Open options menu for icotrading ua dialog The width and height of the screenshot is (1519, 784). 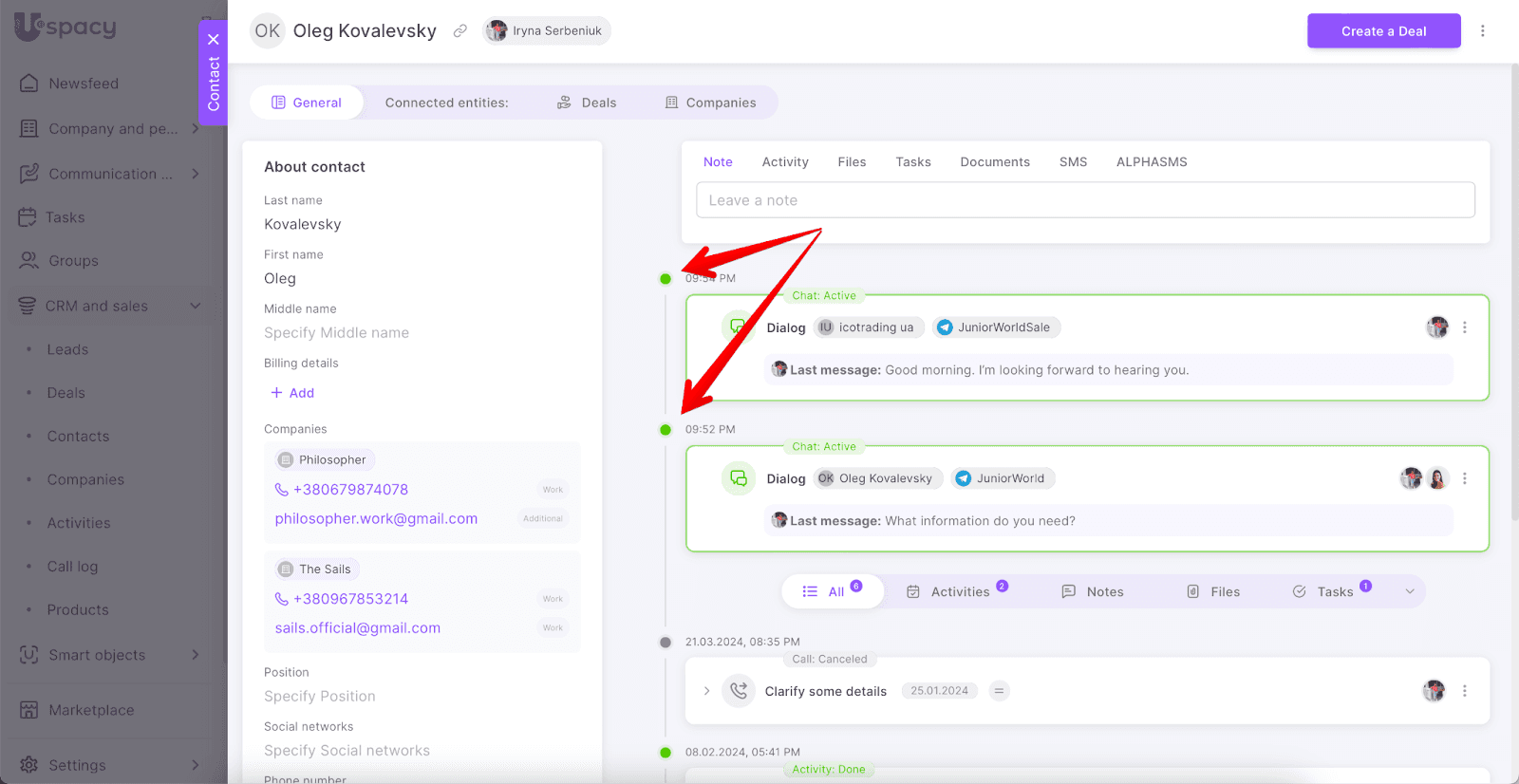click(1464, 327)
